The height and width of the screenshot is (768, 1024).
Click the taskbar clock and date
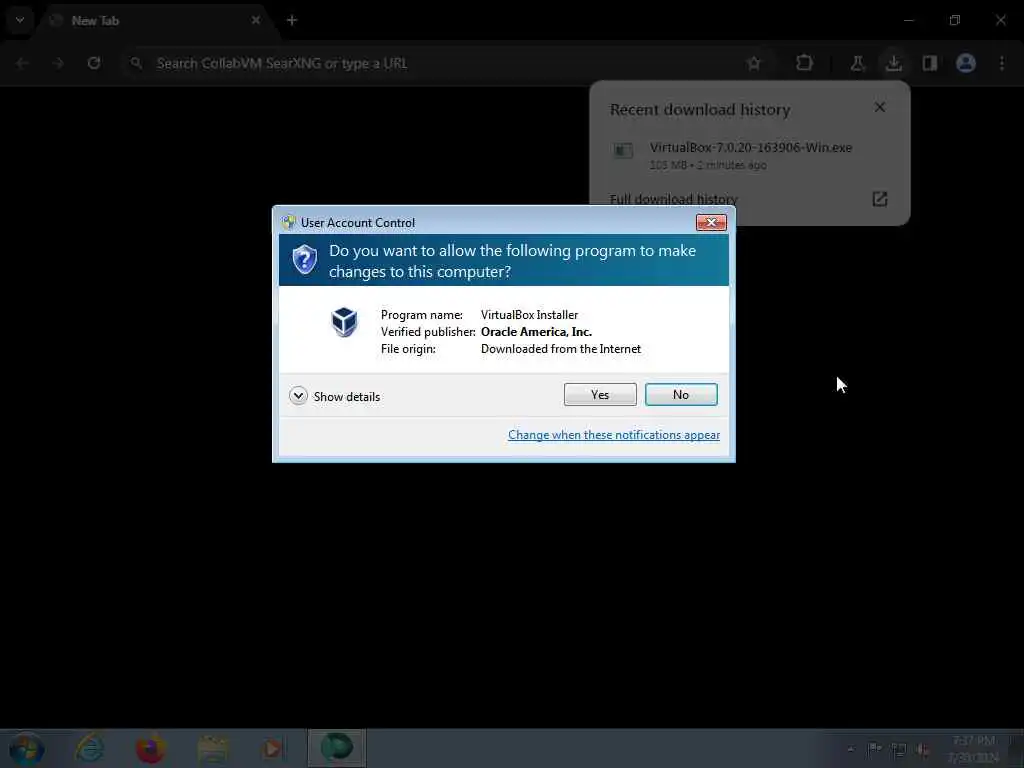tap(974, 749)
